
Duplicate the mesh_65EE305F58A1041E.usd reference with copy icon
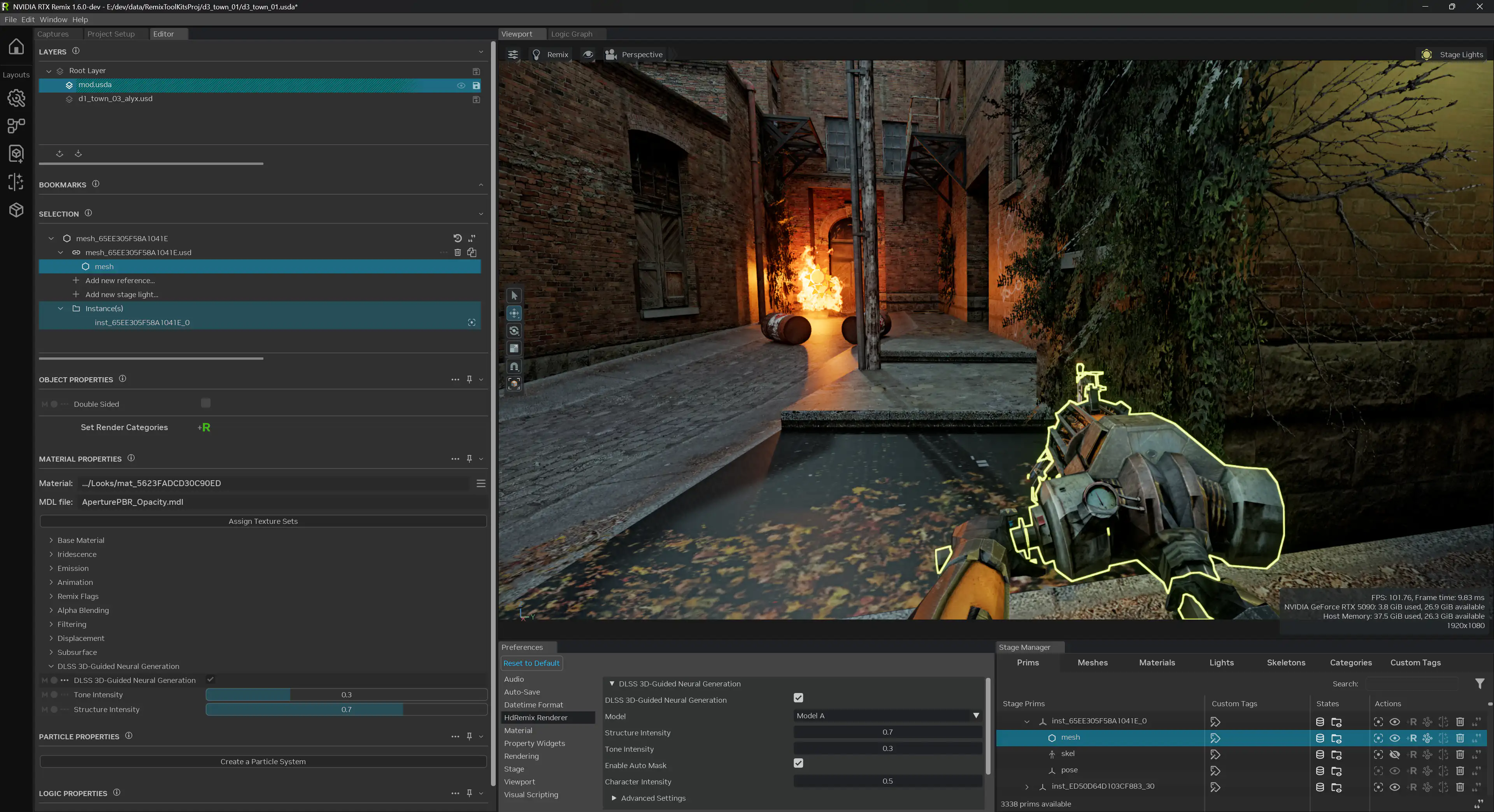[x=472, y=252]
